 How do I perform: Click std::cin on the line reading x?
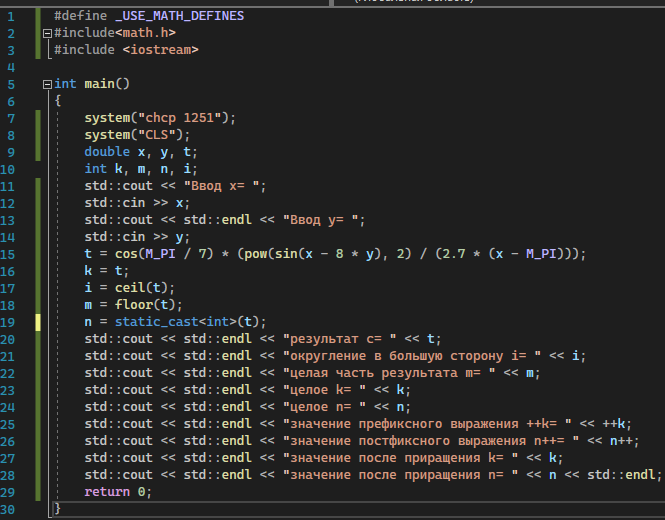click(115, 203)
